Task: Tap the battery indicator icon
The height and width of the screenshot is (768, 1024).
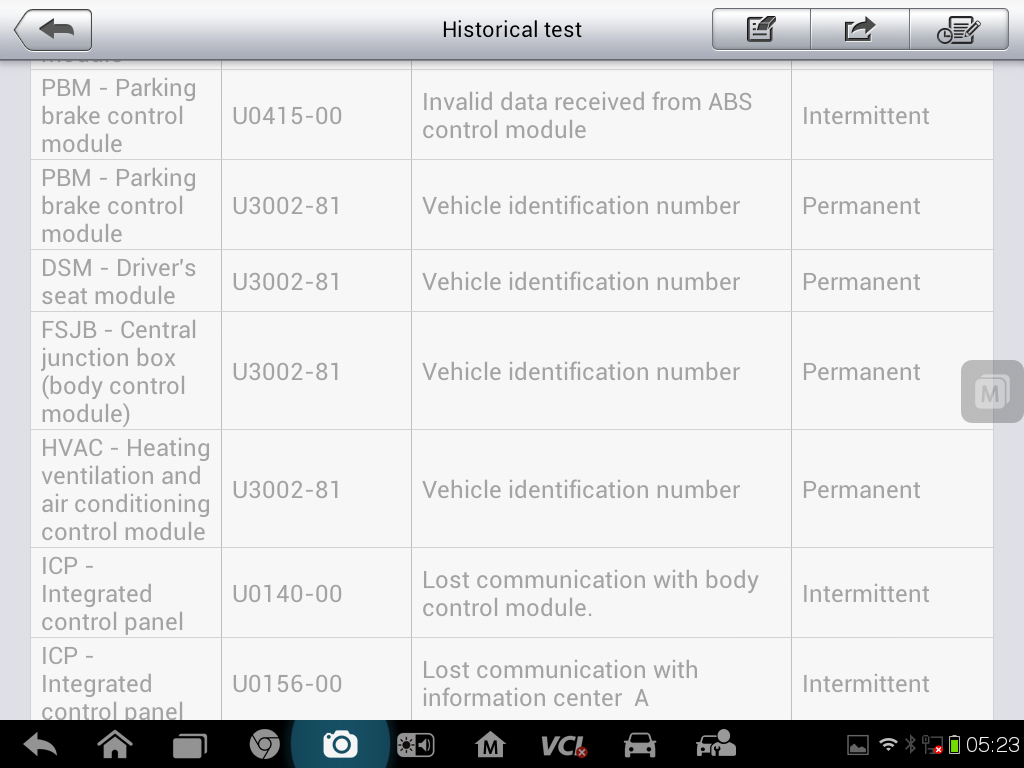Action: click(x=954, y=744)
